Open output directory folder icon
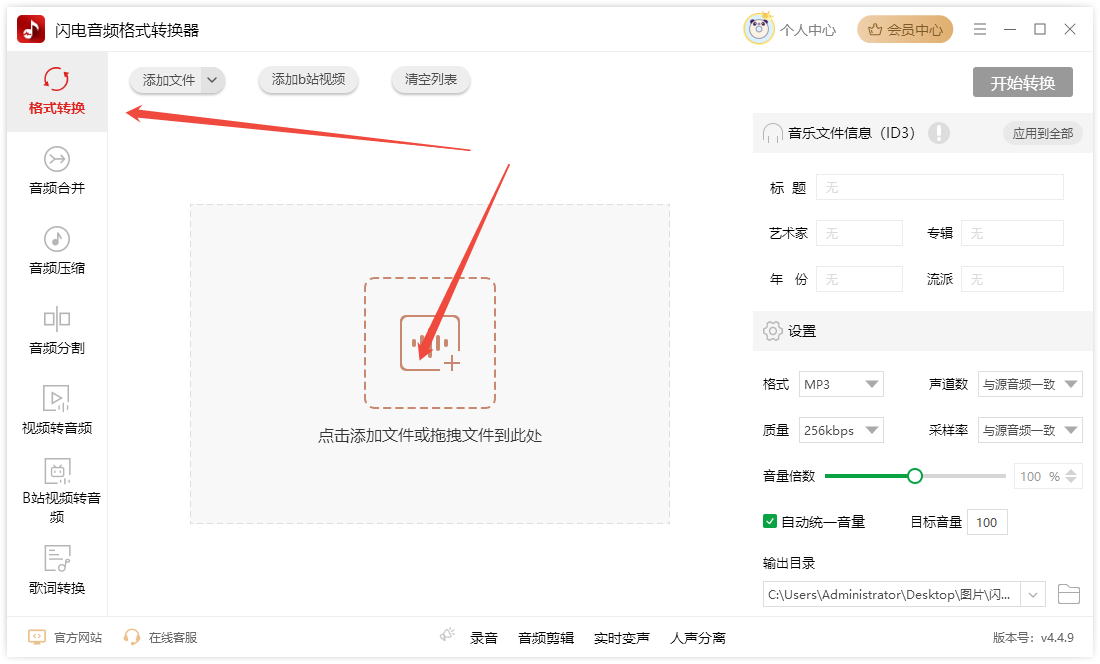 pos(1069,595)
